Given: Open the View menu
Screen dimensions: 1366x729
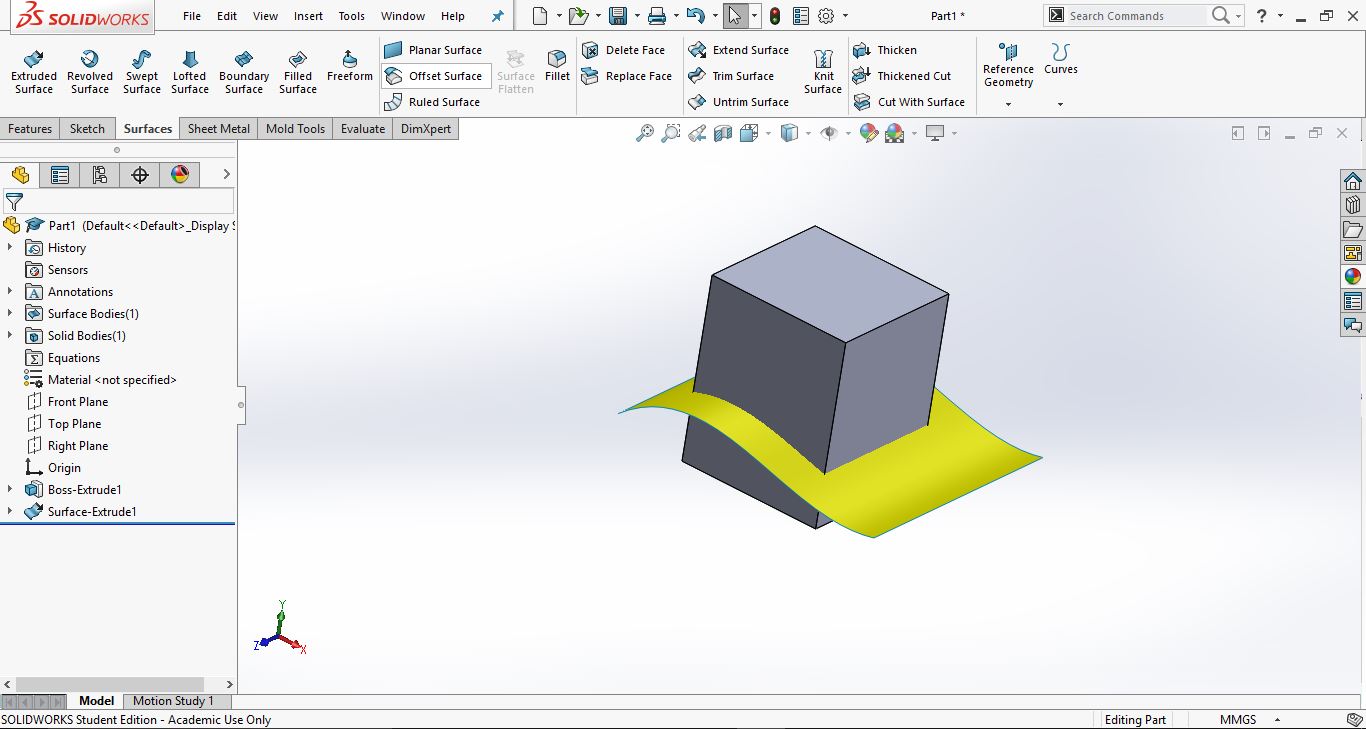Looking at the screenshot, I should click(x=266, y=16).
